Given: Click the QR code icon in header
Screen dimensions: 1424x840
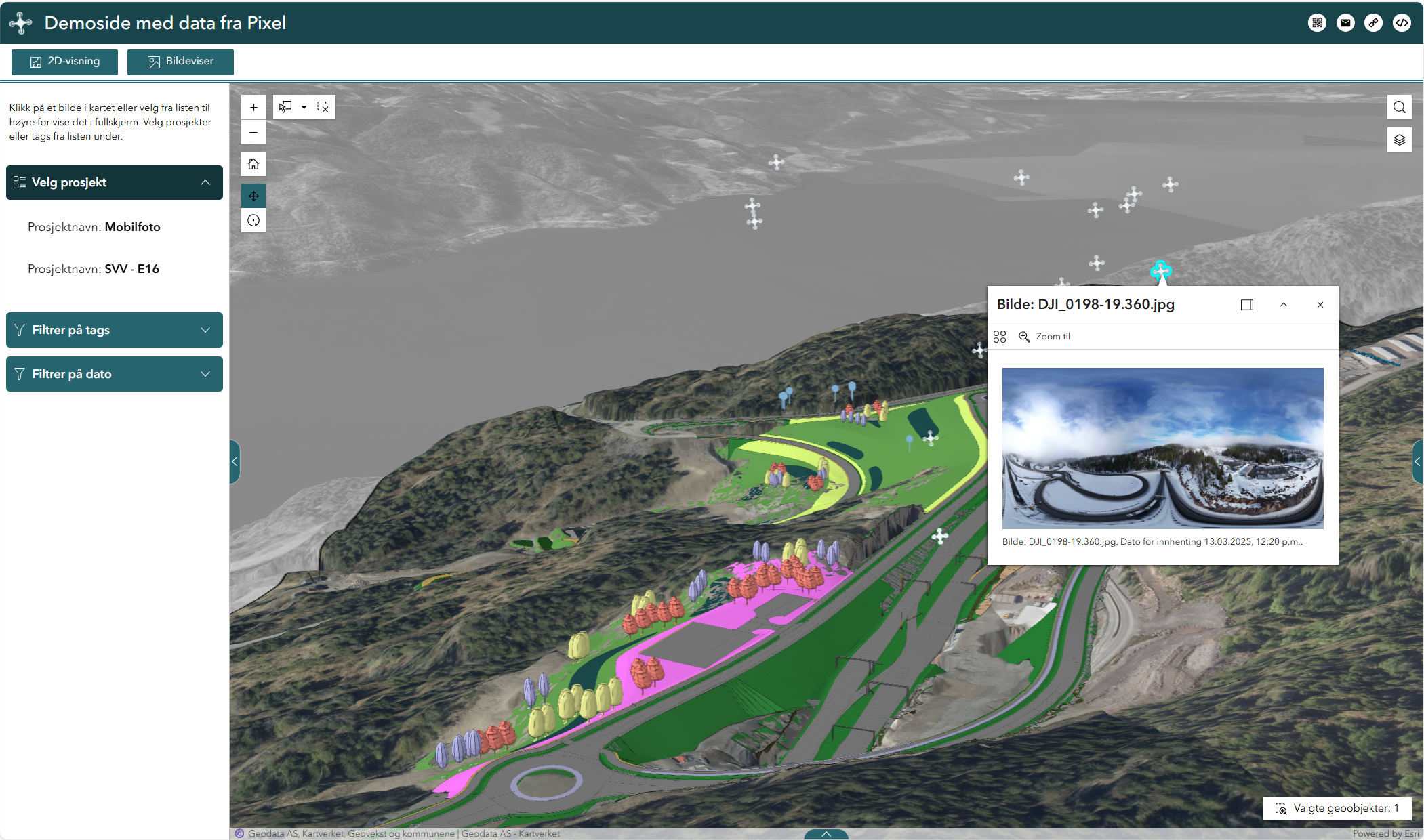Looking at the screenshot, I should (1317, 23).
